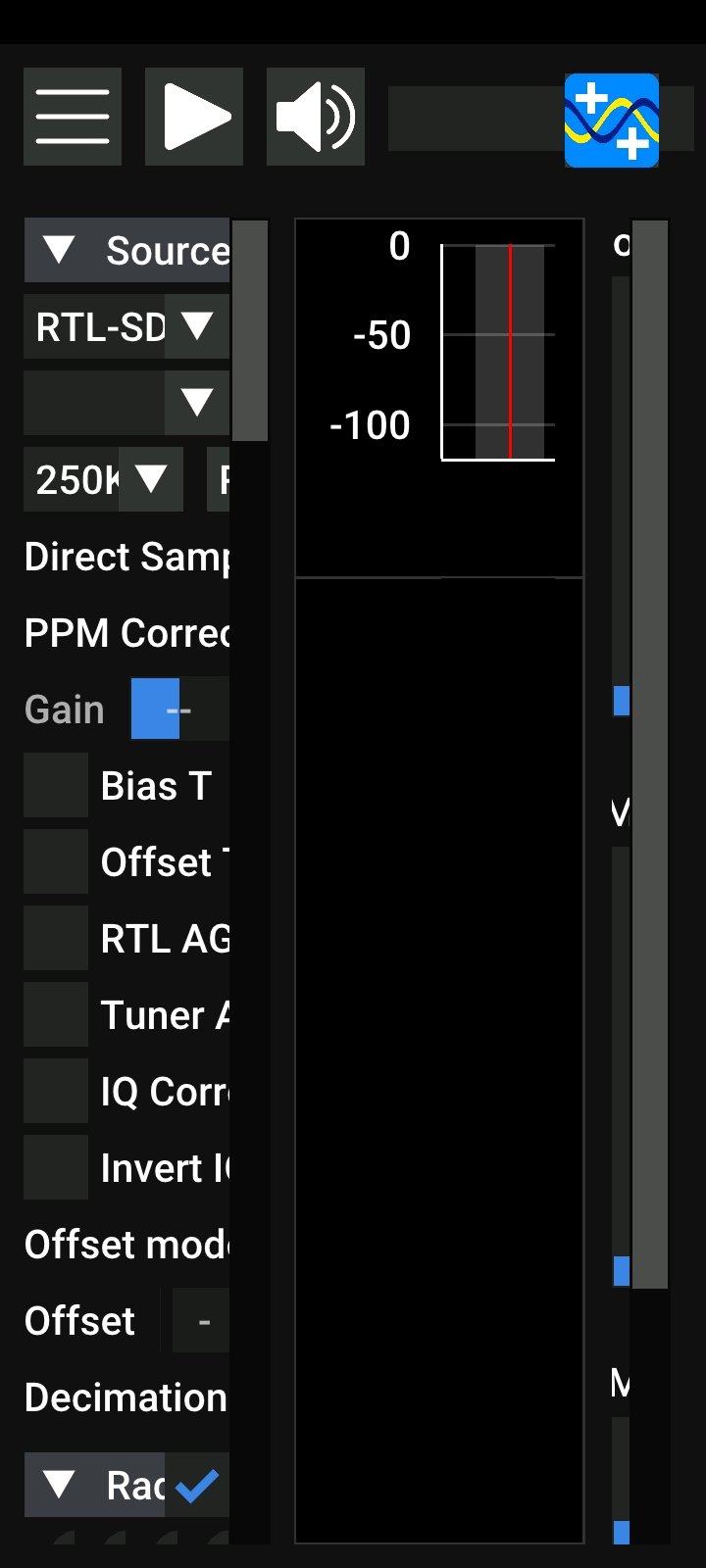
Task: Enable the Offset Tuning checkbox
Action: click(x=56, y=861)
